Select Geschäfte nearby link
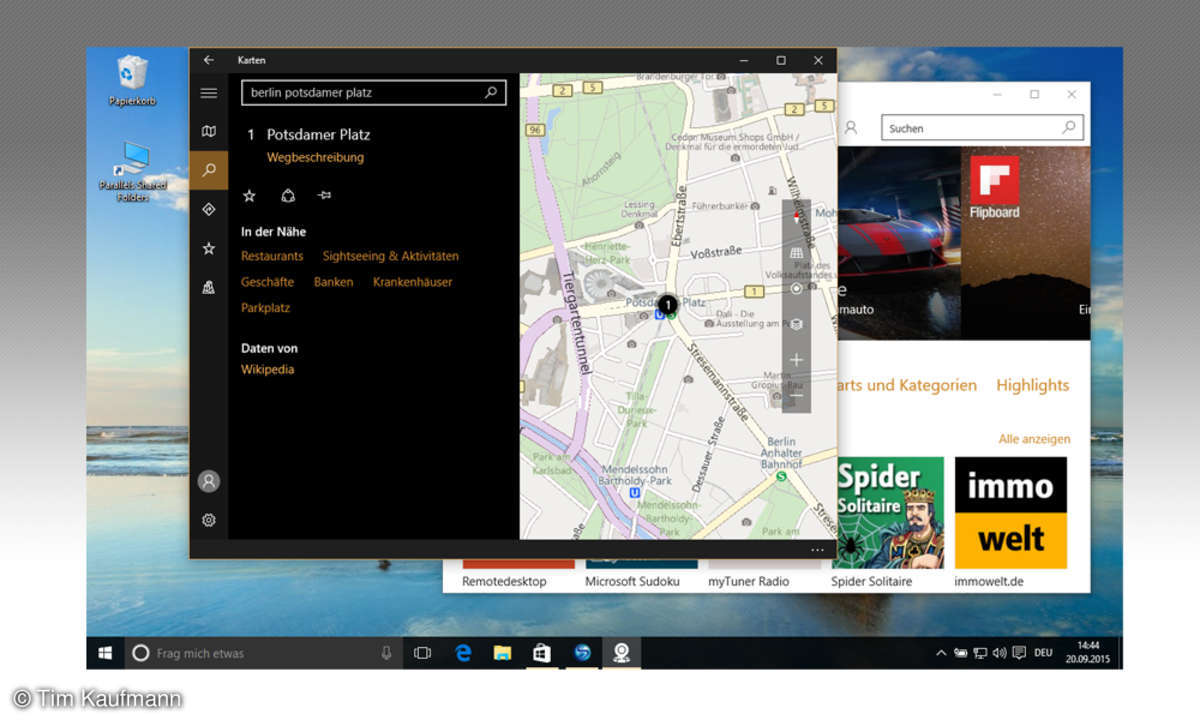Screen dimensions: 1200x720 267,282
